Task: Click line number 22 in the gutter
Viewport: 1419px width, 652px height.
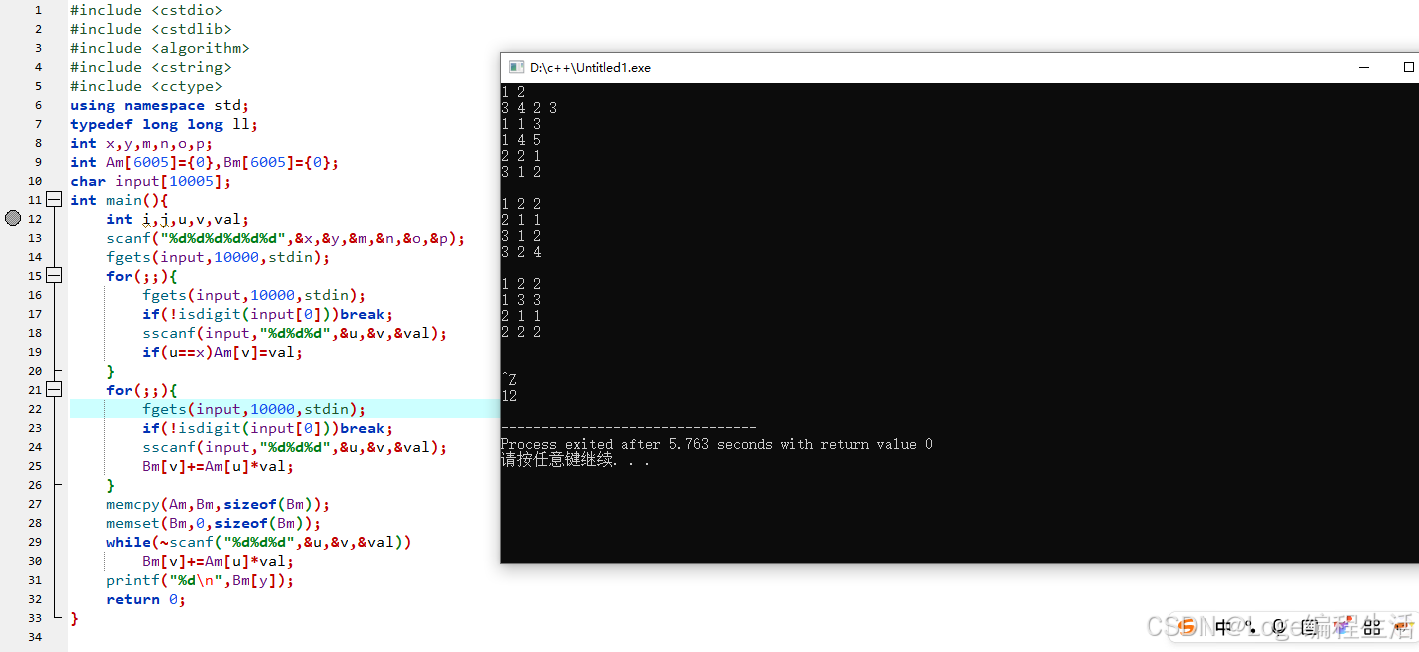Action: pos(35,409)
